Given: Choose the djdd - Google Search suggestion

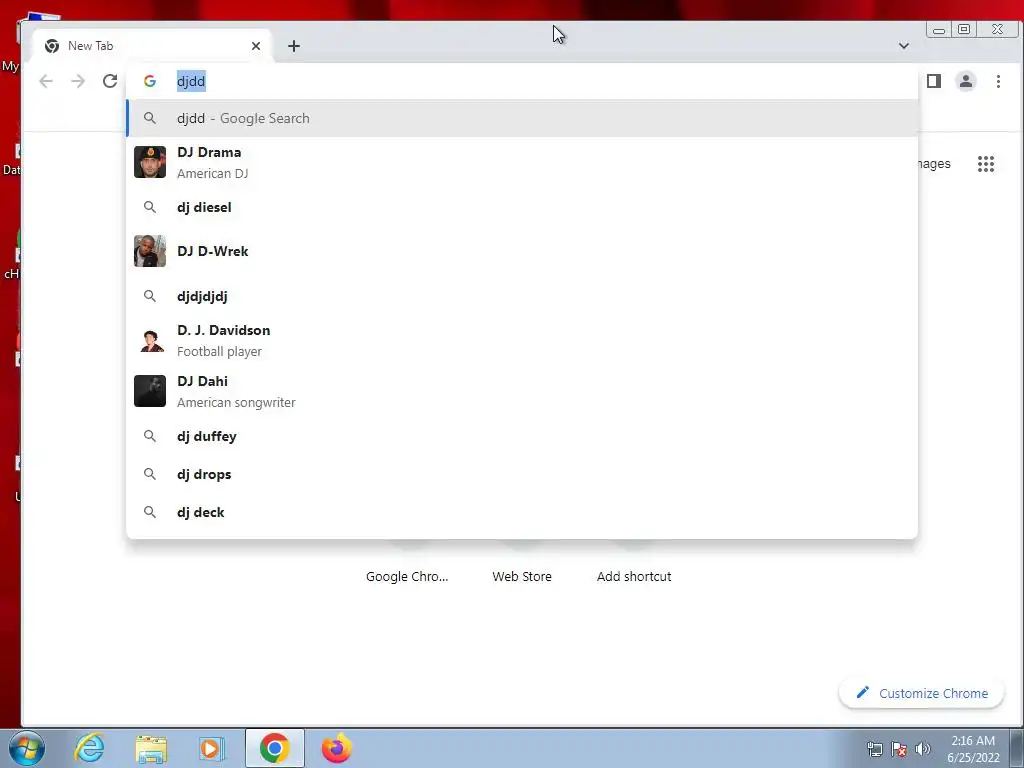Looking at the screenshot, I should point(522,118).
